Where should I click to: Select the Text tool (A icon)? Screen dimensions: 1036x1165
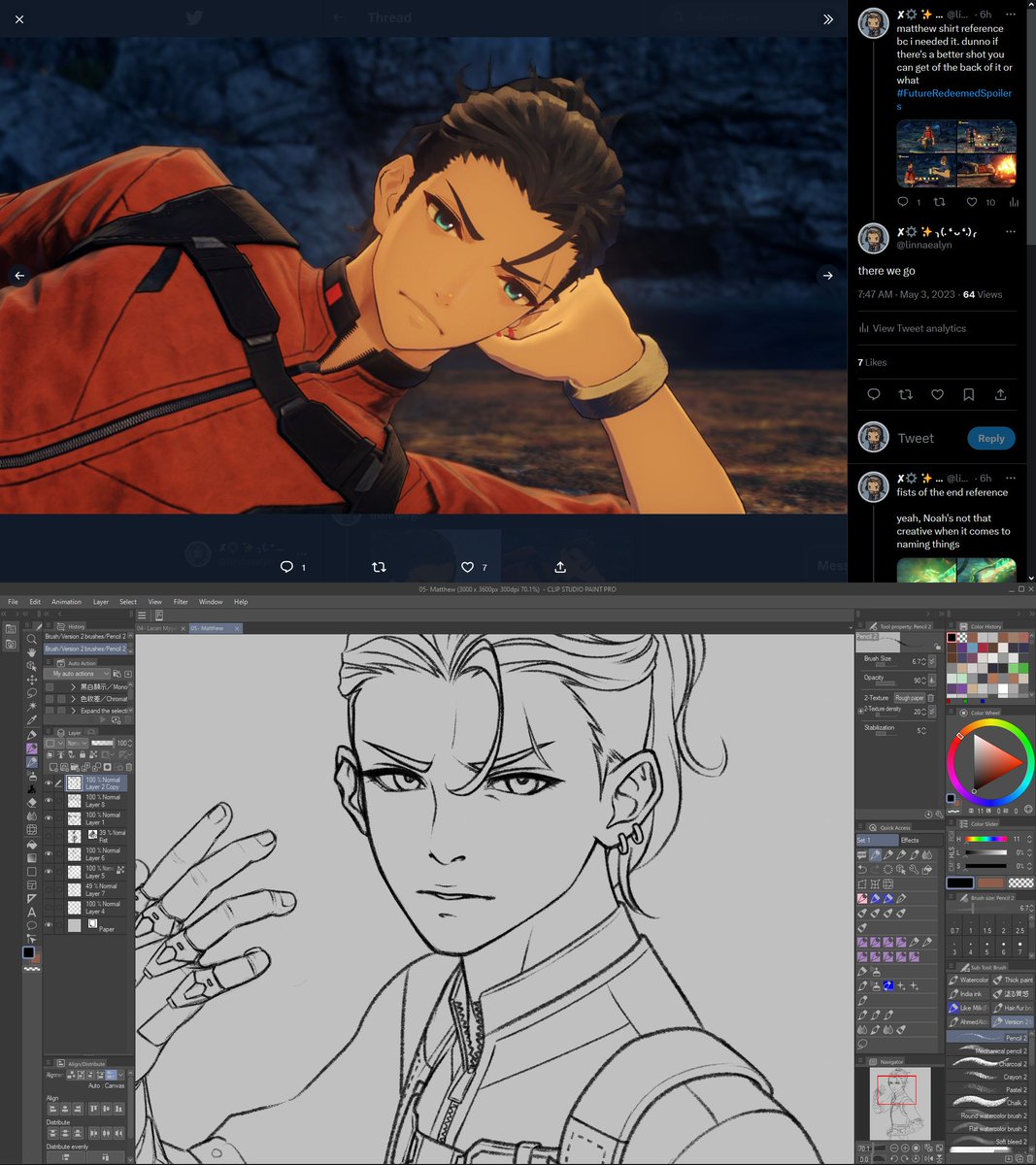[x=31, y=912]
